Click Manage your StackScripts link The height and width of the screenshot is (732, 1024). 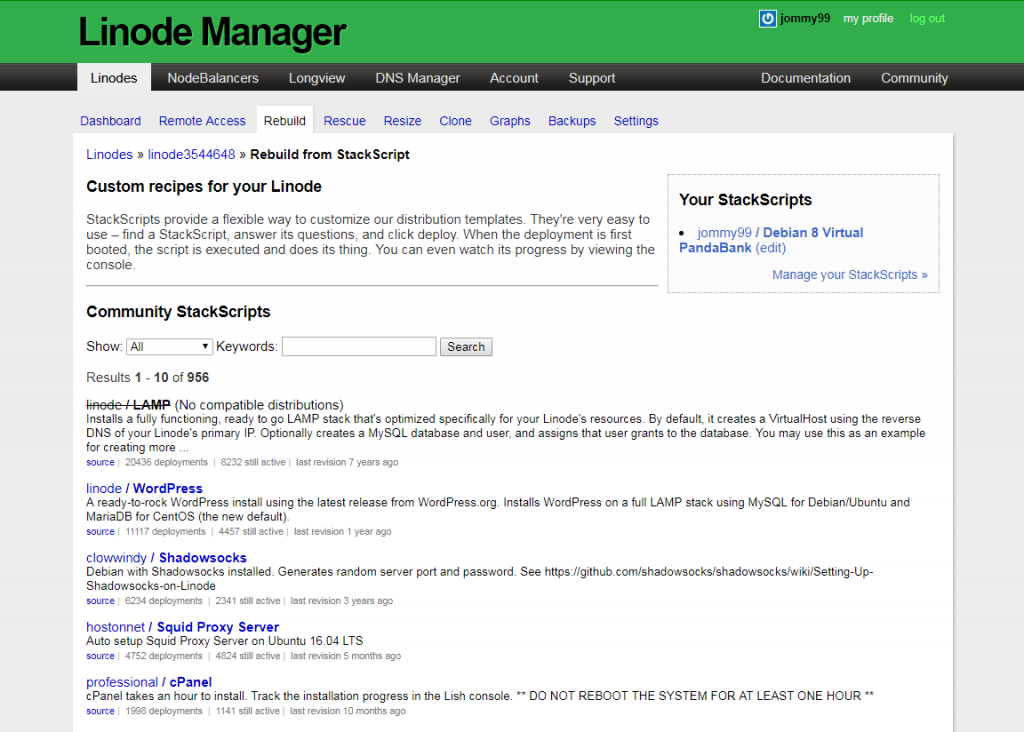(x=850, y=275)
